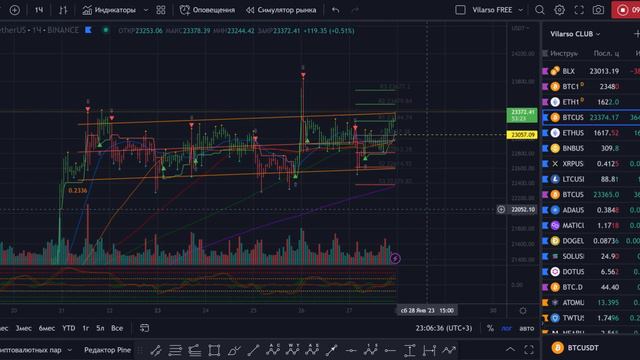The width and height of the screenshot is (640, 360).
Task: Redo the chart action
Action: 355,10
